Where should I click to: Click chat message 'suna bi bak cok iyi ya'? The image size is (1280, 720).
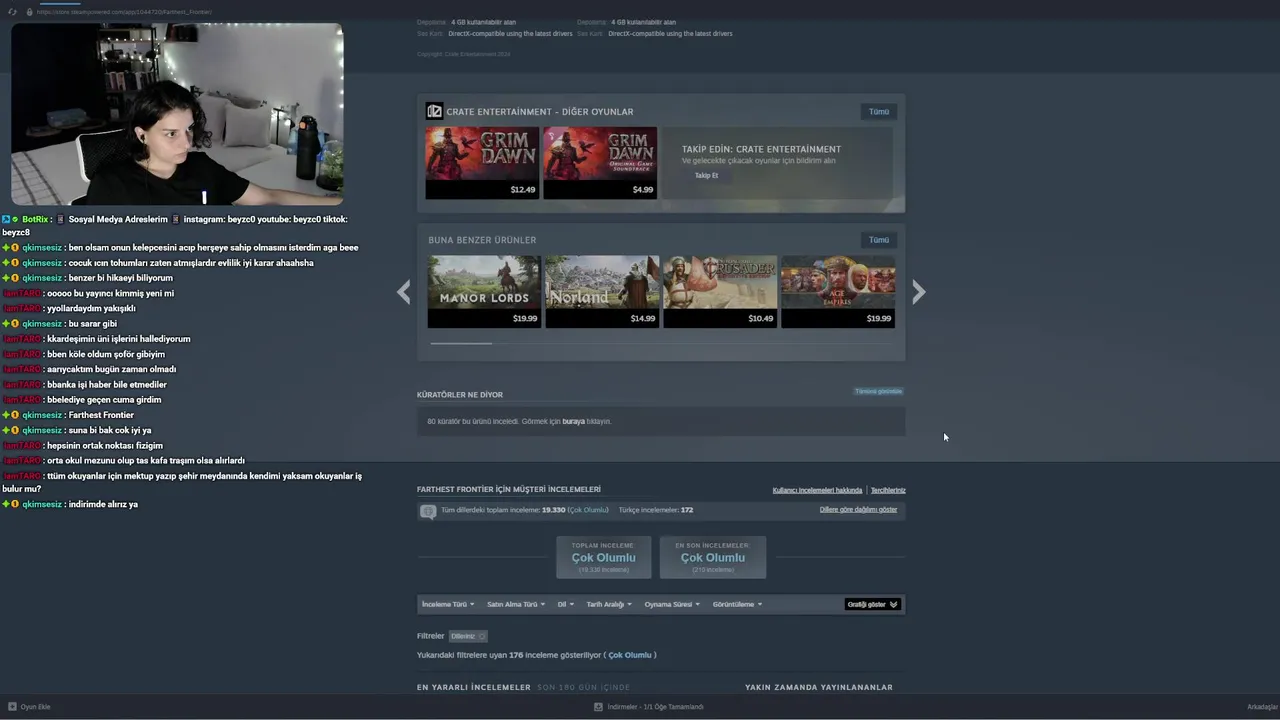[x=110, y=430]
